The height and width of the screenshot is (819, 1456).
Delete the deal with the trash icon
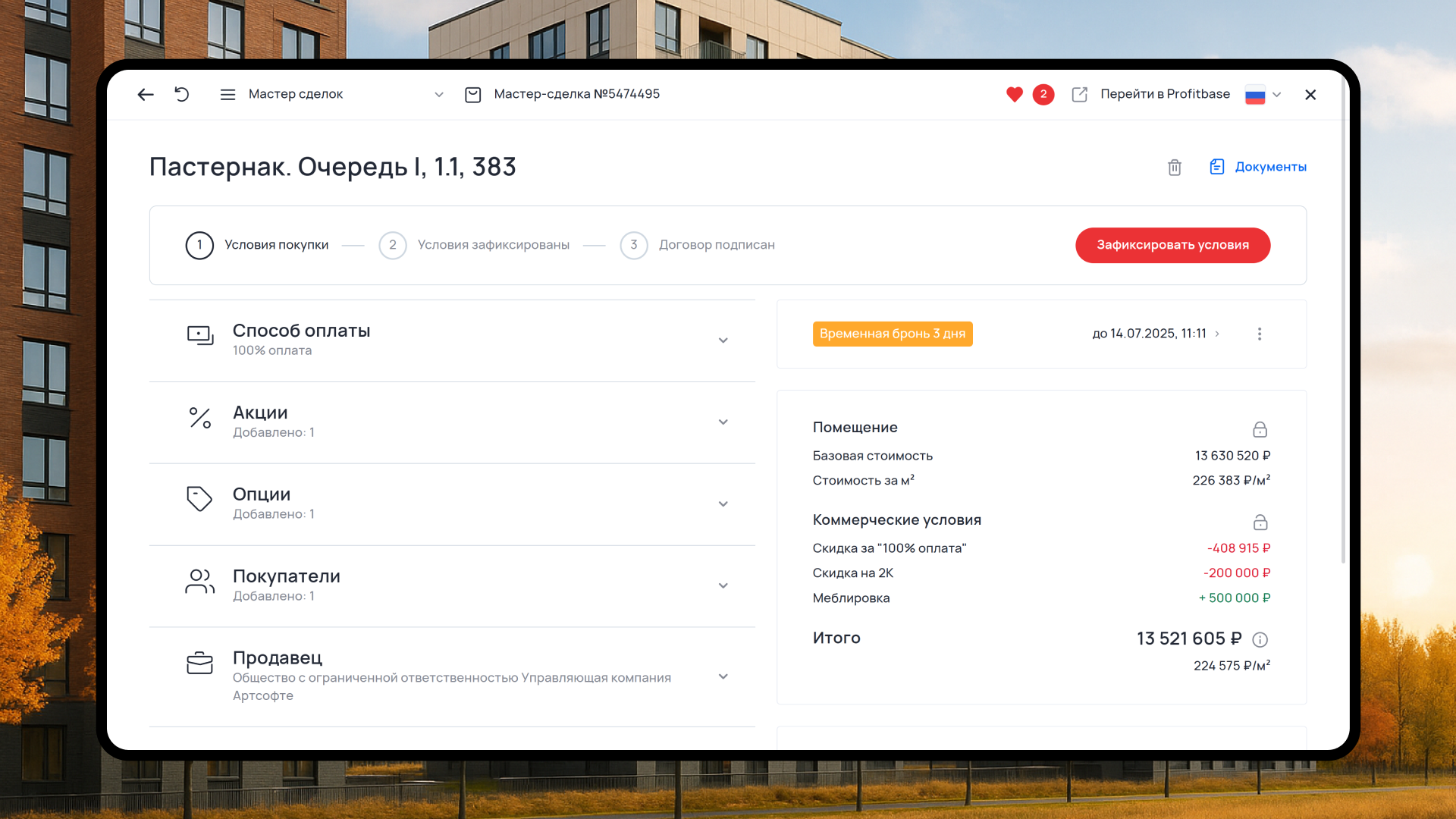point(1175,167)
